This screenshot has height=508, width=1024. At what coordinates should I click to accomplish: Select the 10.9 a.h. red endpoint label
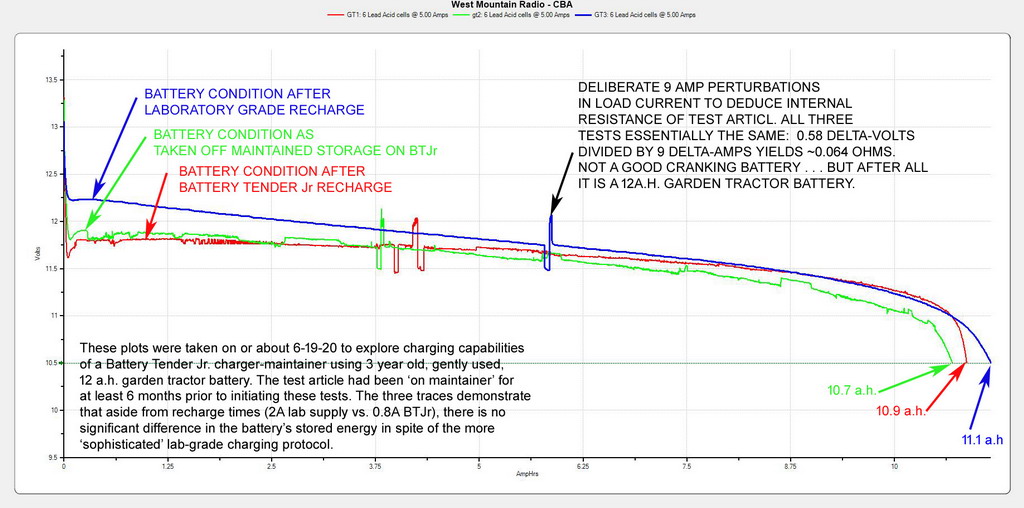pyautogui.click(x=900, y=411)
